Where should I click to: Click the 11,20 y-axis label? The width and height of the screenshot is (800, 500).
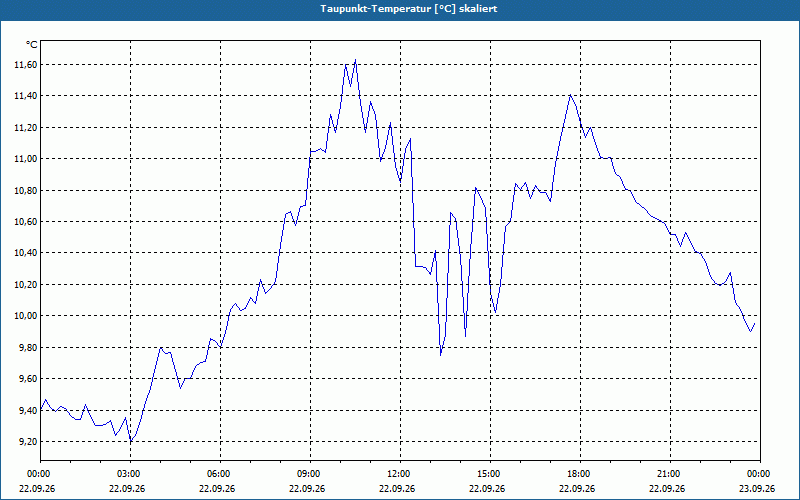coord(26,128)
